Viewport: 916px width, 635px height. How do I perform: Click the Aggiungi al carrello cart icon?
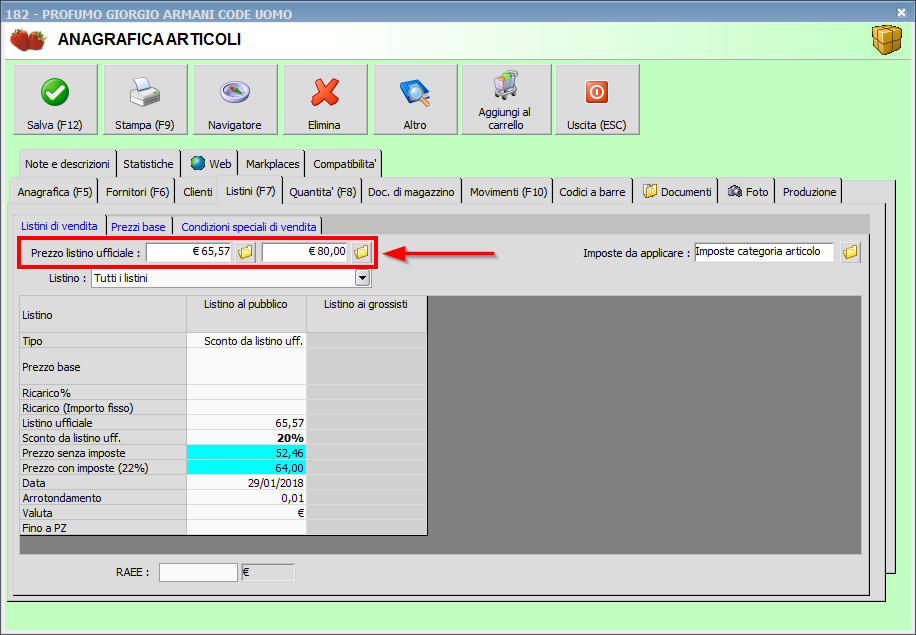505,85
